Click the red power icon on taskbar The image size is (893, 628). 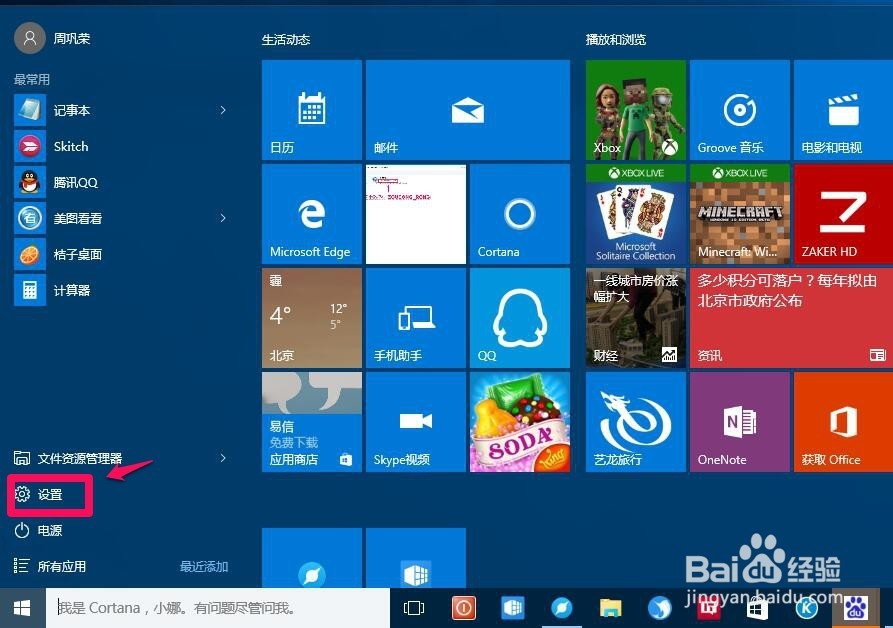(464, 608)
